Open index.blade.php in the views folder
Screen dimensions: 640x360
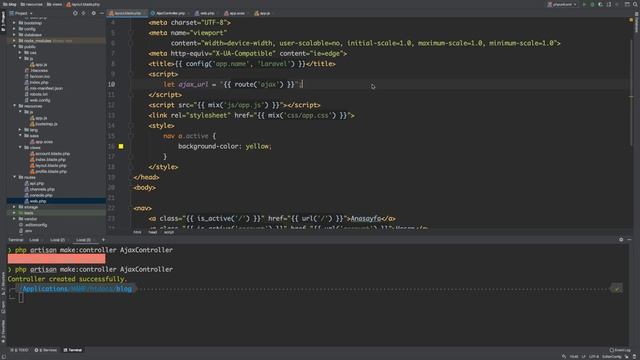pos(47,160)
